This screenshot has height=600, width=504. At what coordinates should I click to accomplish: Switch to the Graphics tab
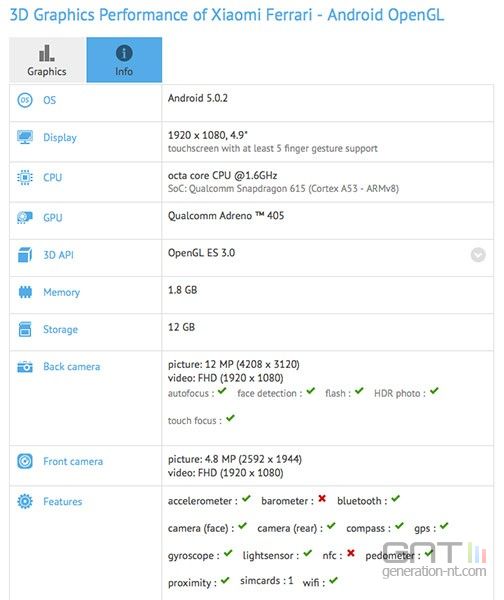(x=47, y=60)
